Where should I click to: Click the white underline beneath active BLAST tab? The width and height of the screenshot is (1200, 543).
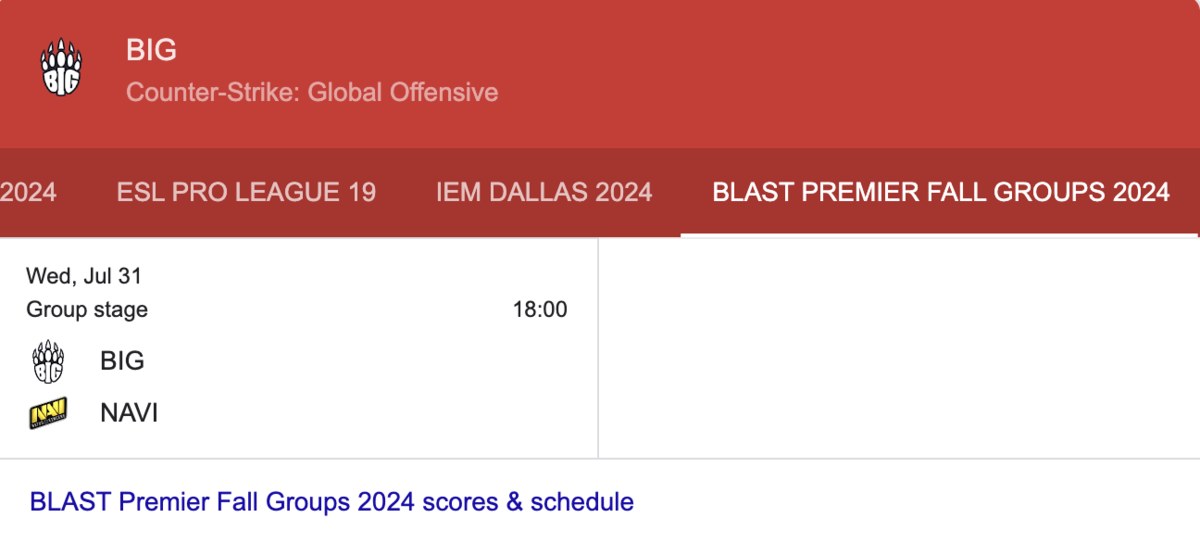click(939, 235)
